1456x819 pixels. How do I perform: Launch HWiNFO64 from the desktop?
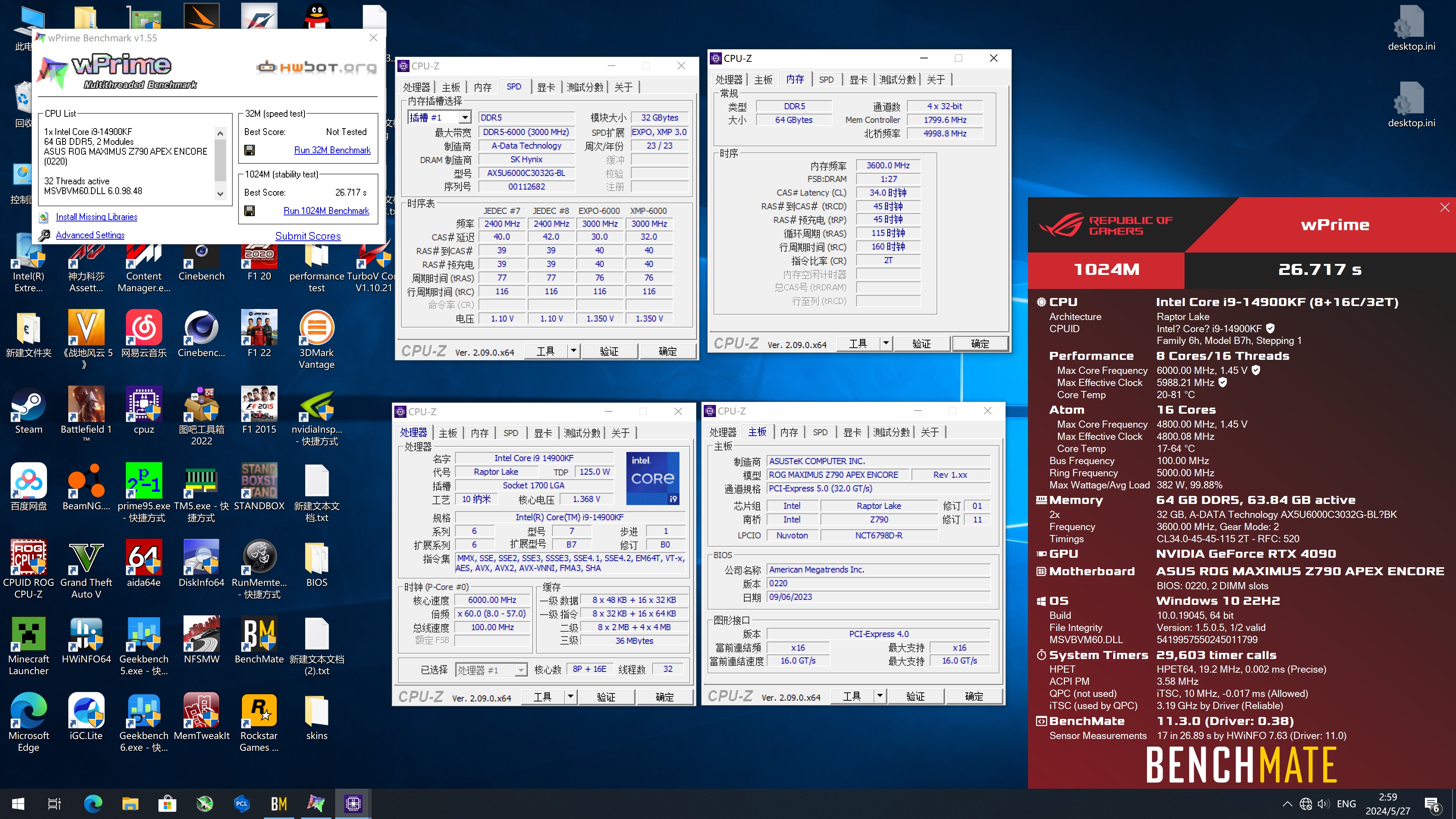[86, 640]
